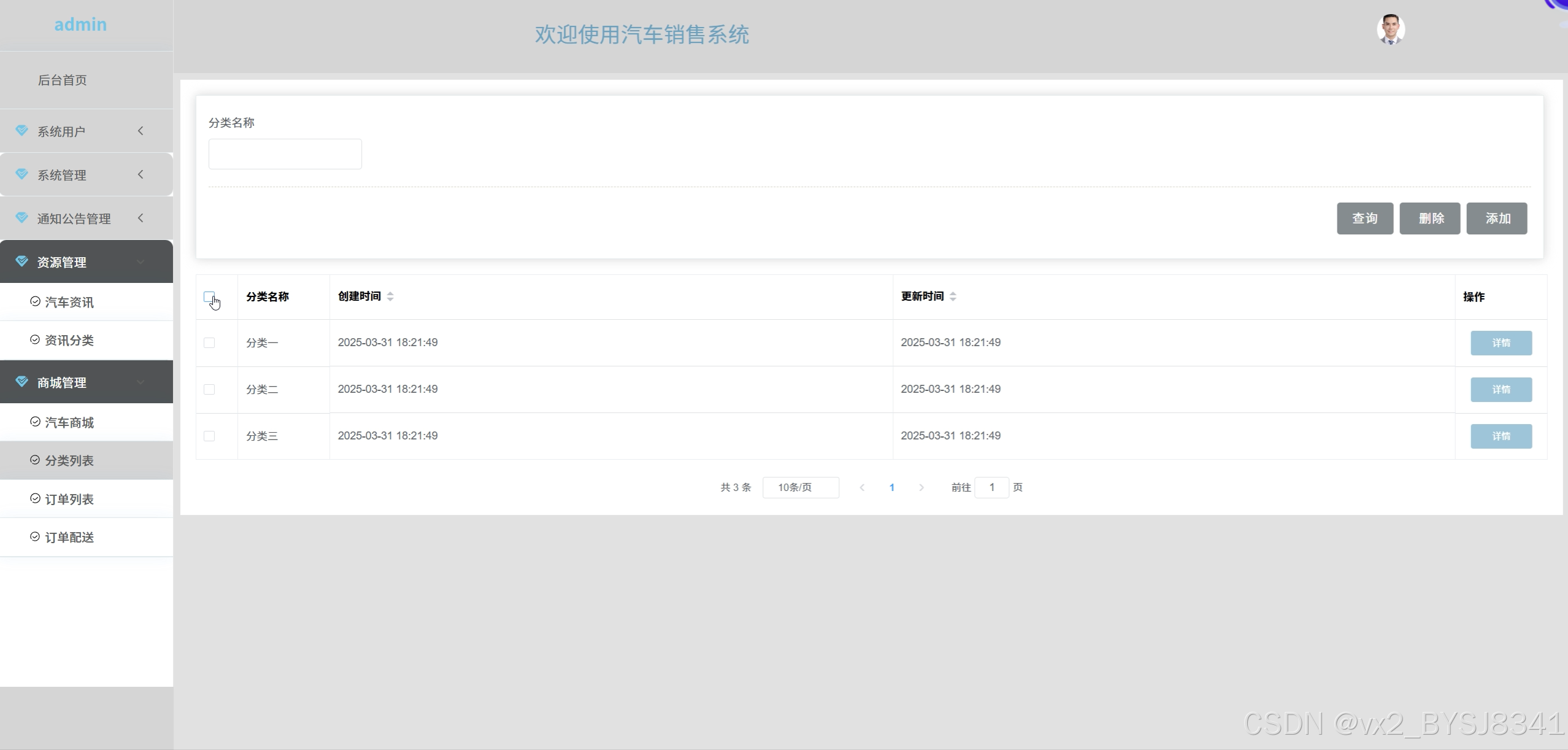
Task: Click the 添加 button
Action: click(1496, 218)
